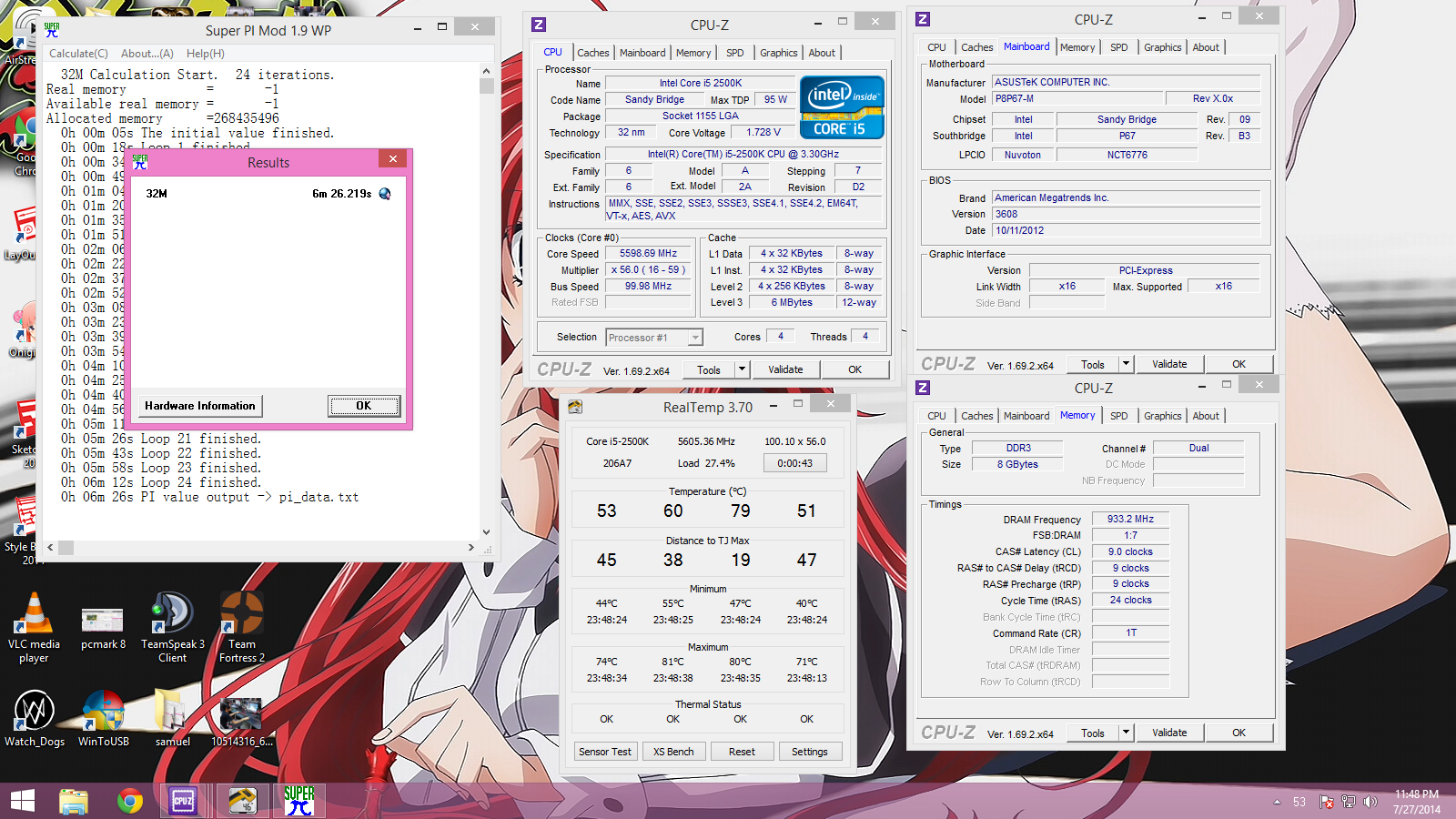1456x819 pixels.
Task: Click the Super PI vertical scrollbar down arrow
Action: point(486,532)
